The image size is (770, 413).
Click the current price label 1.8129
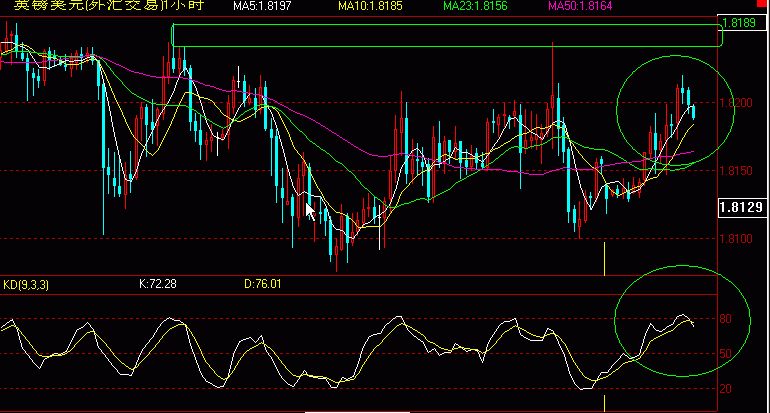742,207
